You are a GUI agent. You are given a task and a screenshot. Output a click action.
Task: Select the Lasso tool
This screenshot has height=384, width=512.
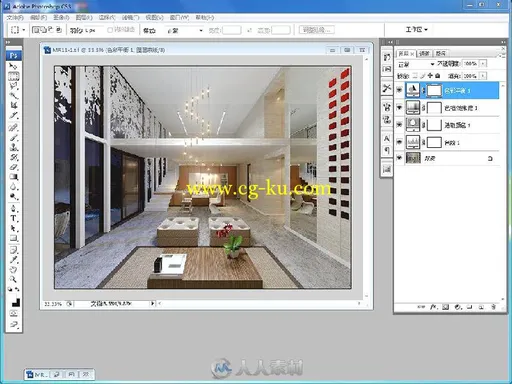(x=13, y=86)
